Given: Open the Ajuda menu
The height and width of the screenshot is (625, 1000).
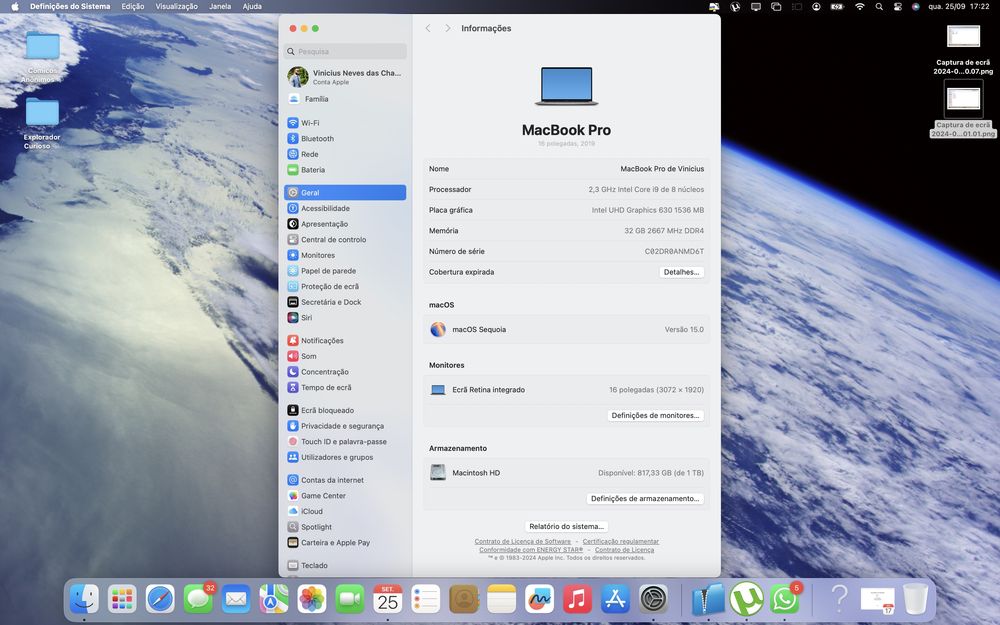Looking at the screenshot, I should coord(252,6).
